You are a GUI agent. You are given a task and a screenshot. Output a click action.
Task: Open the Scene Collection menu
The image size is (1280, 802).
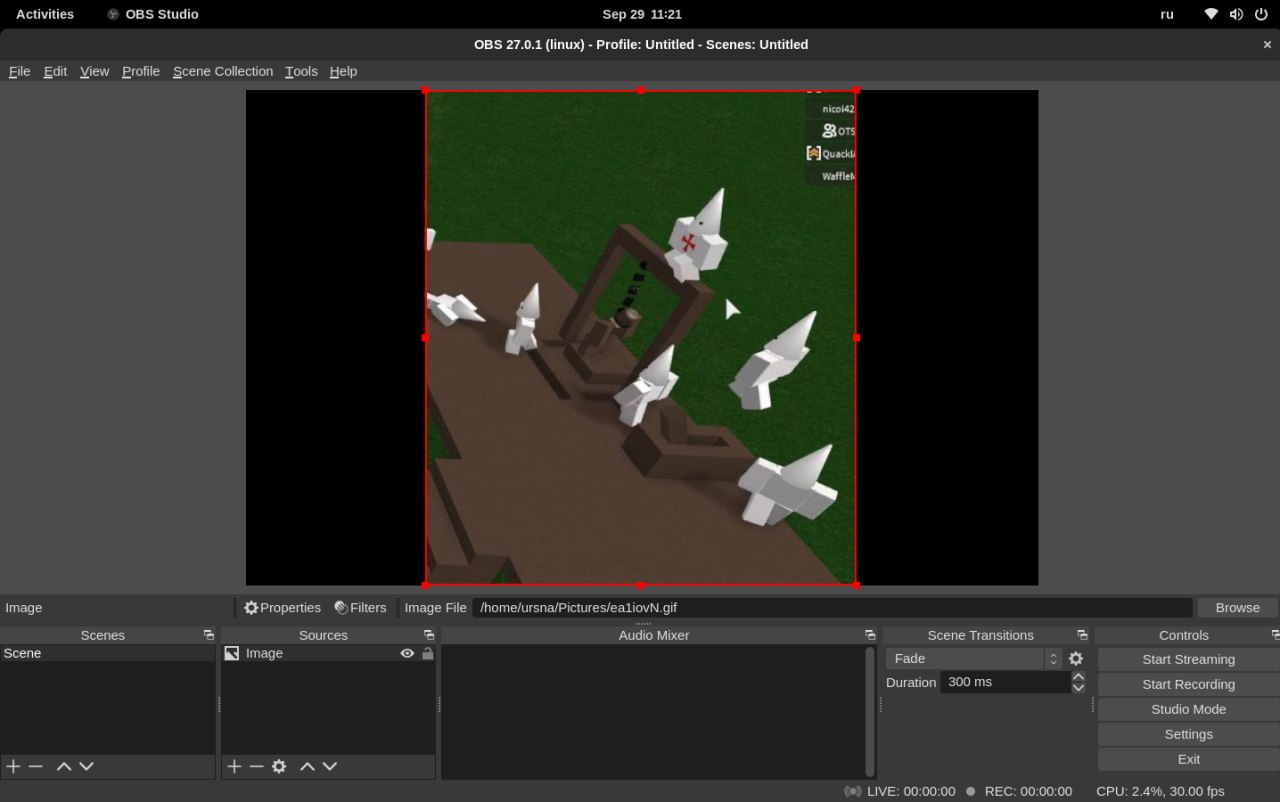point(223,71)
